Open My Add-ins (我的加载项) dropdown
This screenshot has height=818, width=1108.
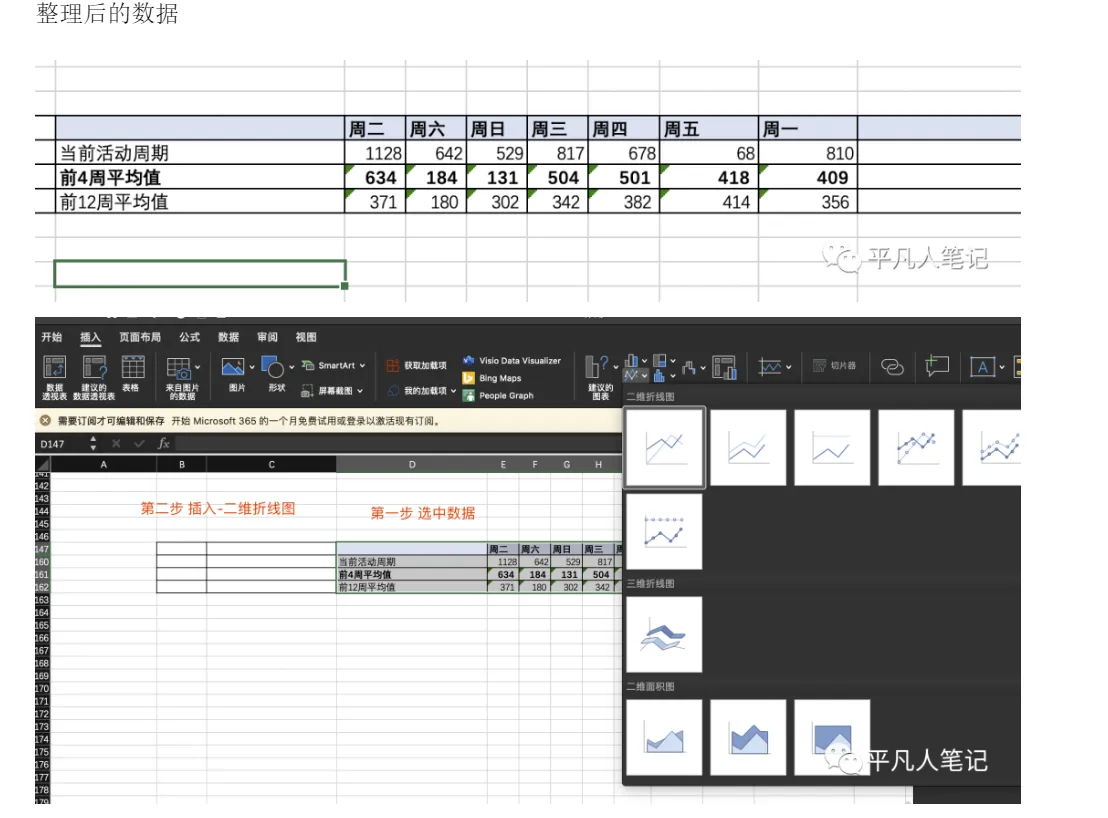click(x=453, y=391)
